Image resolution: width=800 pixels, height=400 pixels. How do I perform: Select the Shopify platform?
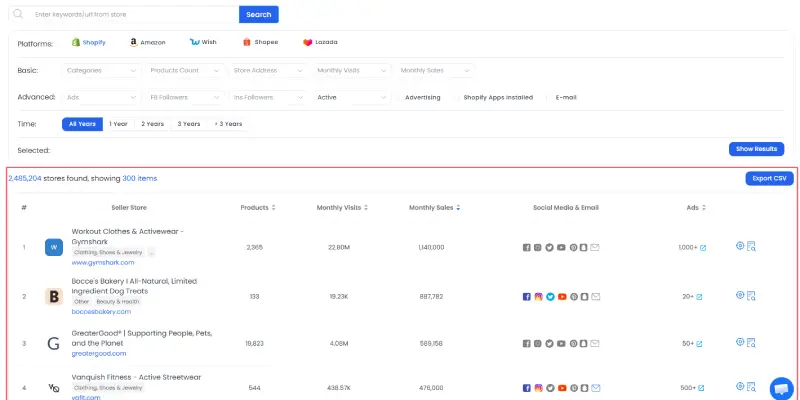[x=89, y=42]
